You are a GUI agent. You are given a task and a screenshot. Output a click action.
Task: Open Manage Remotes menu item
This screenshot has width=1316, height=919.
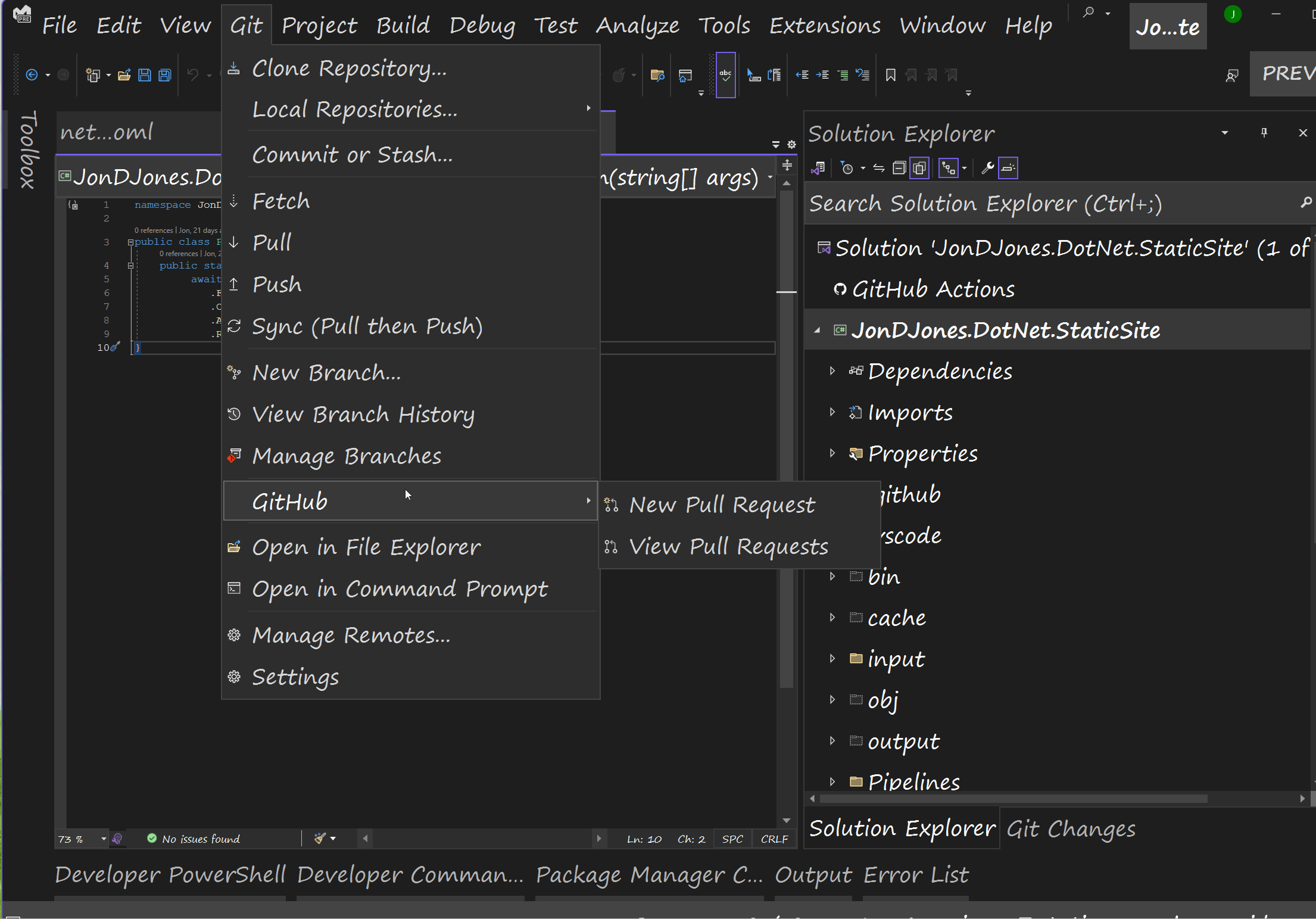[x=411, y=635]
